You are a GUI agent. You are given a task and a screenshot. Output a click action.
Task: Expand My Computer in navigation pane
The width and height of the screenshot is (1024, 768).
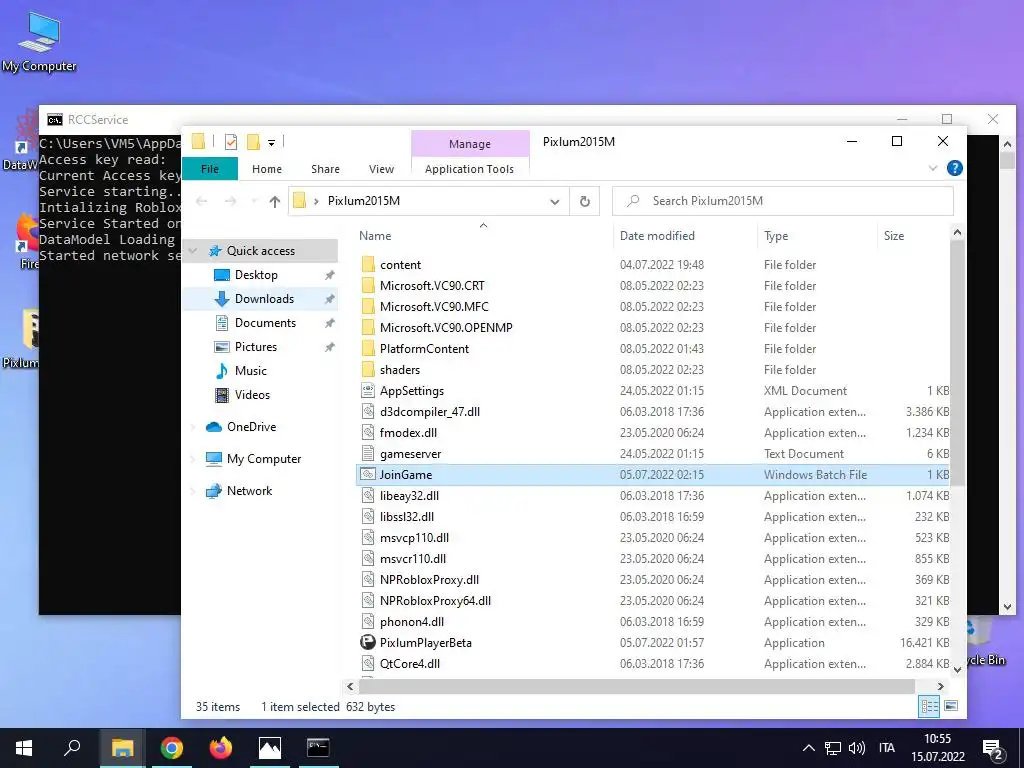[x=193, y=459]
